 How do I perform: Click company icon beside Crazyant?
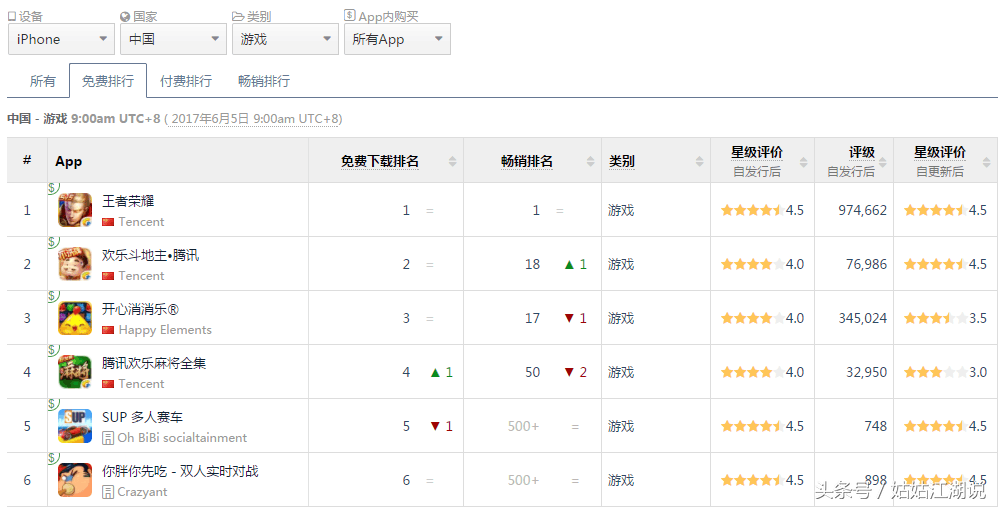pos(108,492)
